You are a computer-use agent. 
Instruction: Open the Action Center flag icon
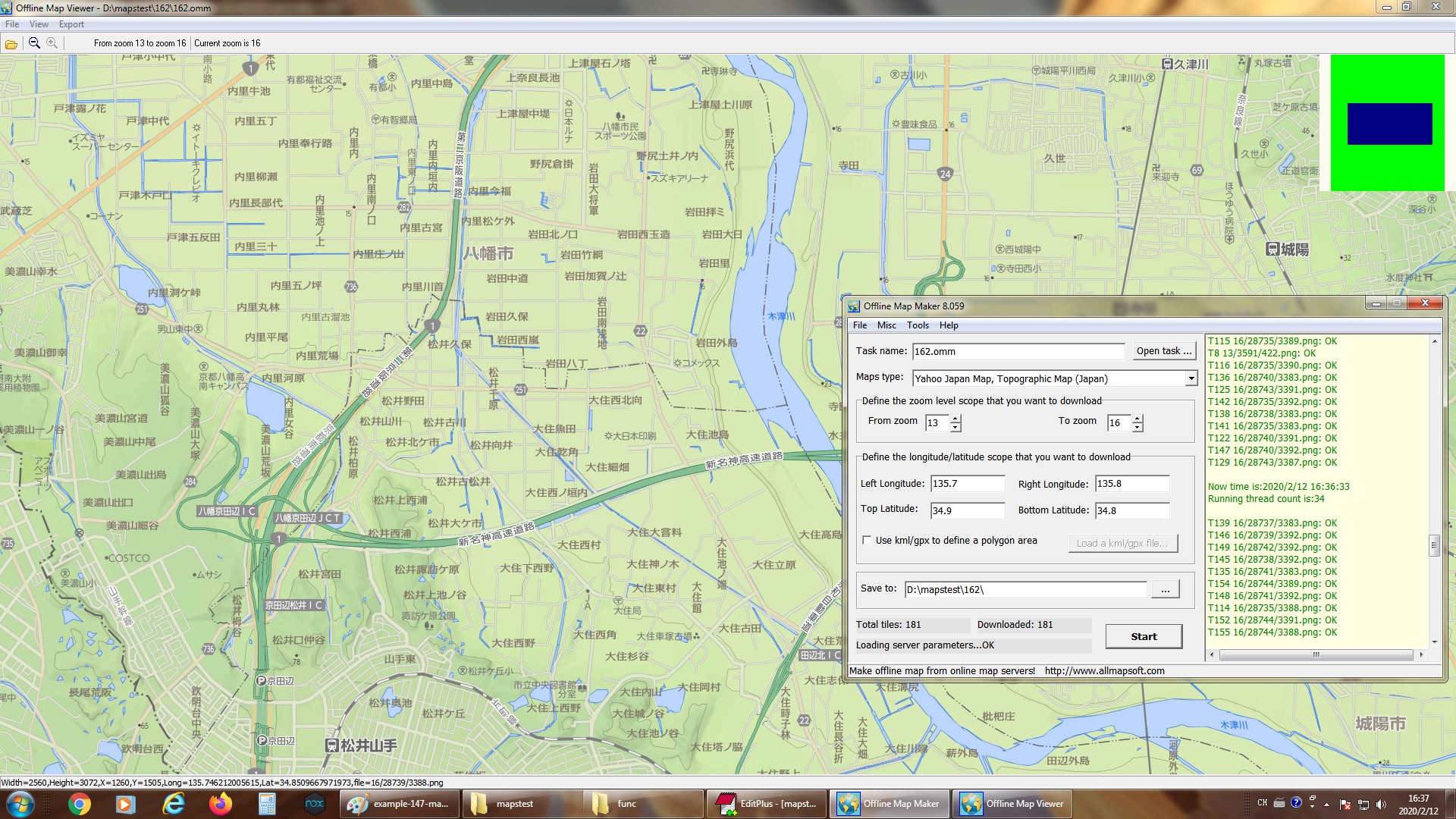[x=1345, y=805]
